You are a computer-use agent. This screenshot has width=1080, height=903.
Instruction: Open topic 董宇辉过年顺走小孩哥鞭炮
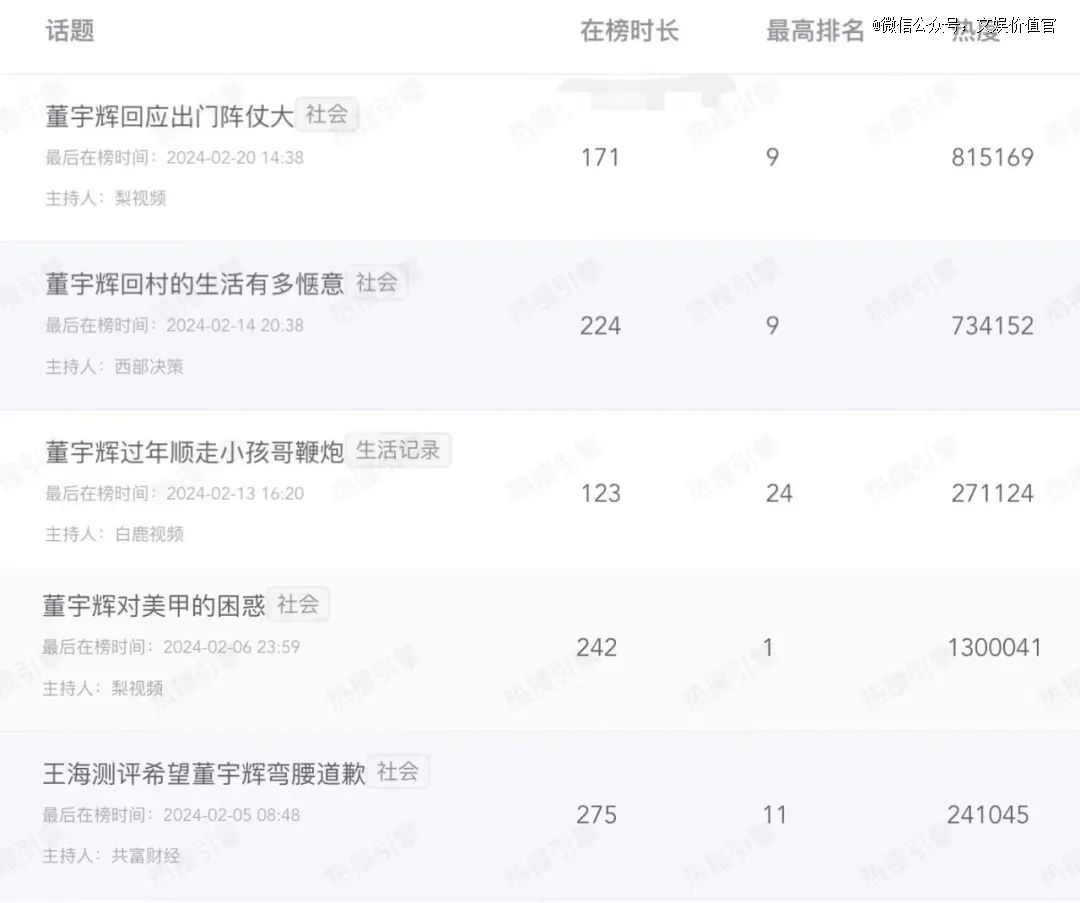pyautogui.click(x=194, y=452)
